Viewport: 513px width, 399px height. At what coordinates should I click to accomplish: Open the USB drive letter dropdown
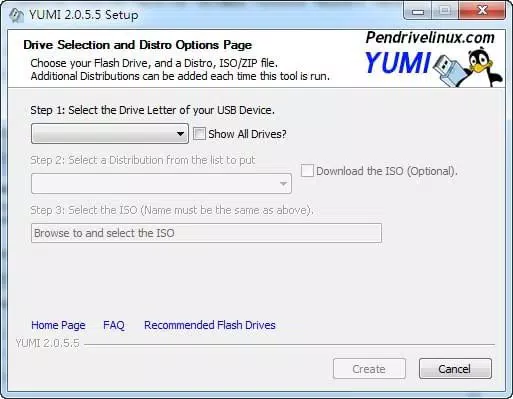(x=110, y=134)
